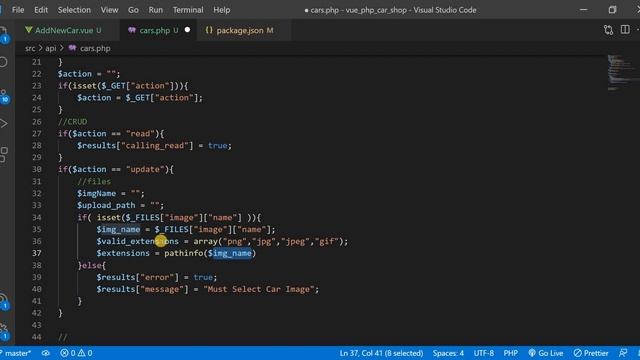Click the Split Editor icon

pyautogui.click(x=625, y=30)
